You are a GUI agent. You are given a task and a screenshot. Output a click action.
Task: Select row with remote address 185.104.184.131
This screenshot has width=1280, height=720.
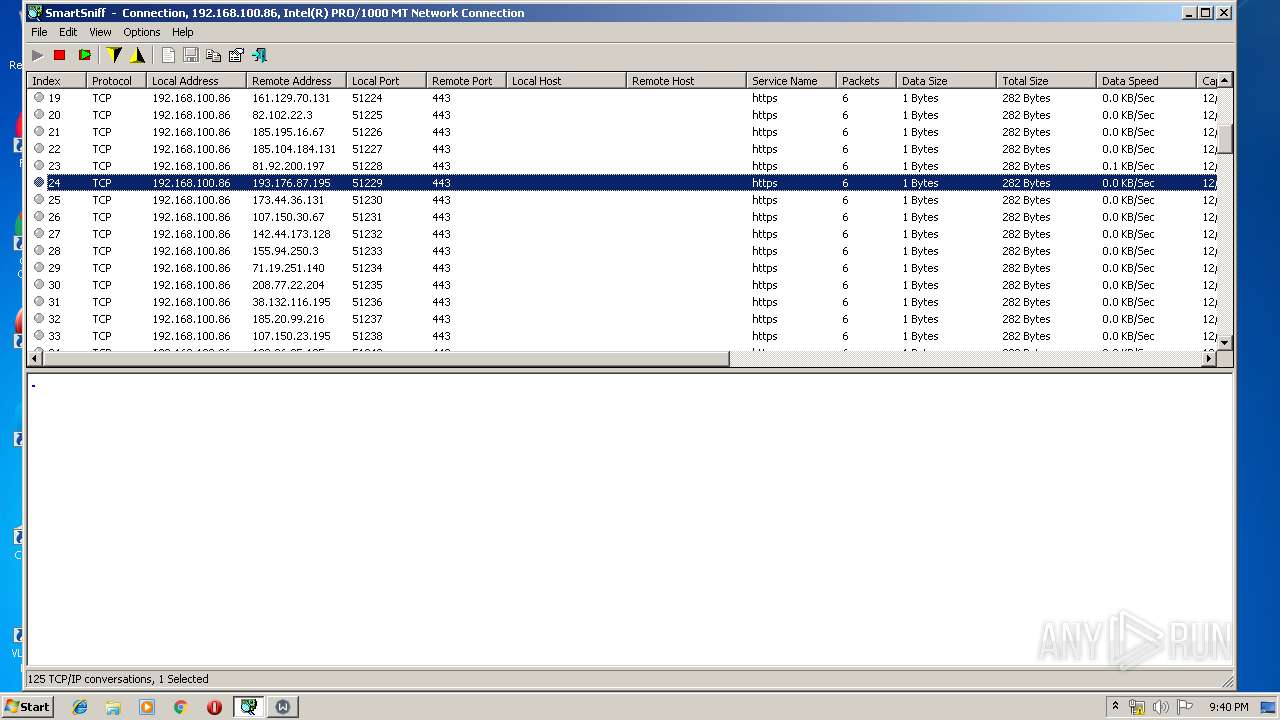[x=623, y=149]
